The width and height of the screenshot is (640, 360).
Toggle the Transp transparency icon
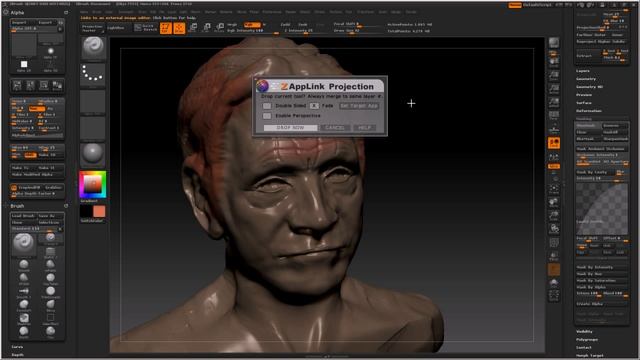coord(554,256)
